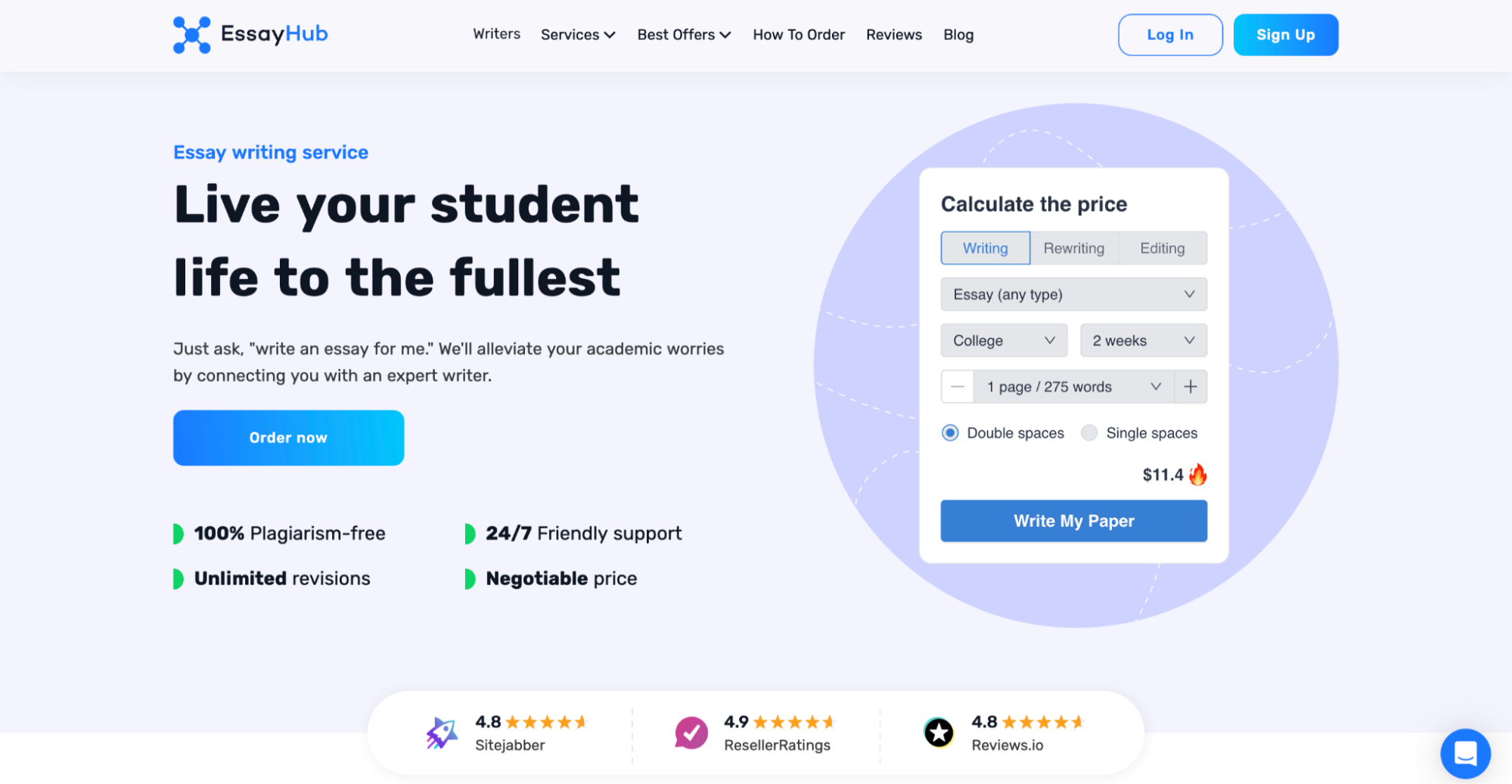Select Single spaces radio button
The image size is (1512, 784).
[x=1089, y=433]
